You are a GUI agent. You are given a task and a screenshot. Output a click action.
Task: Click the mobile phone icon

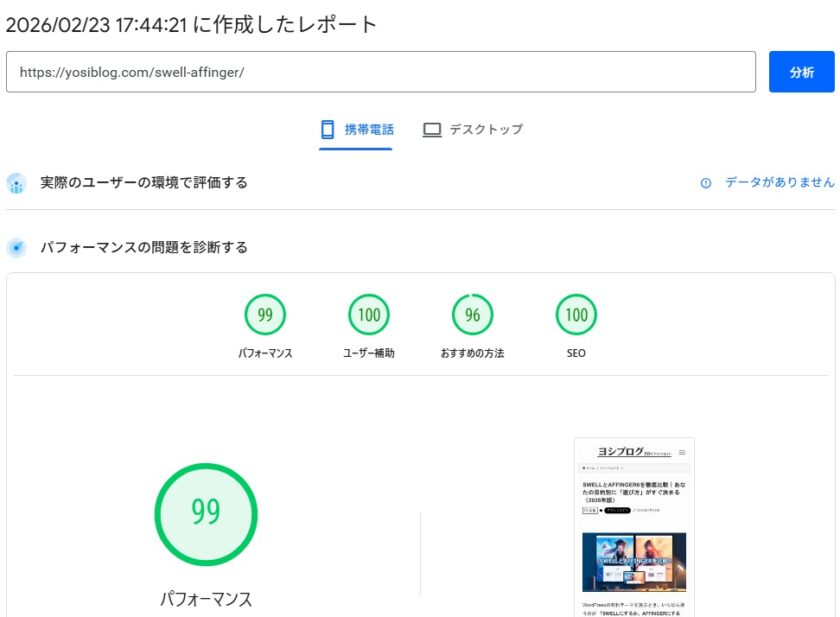coord(327,129)
